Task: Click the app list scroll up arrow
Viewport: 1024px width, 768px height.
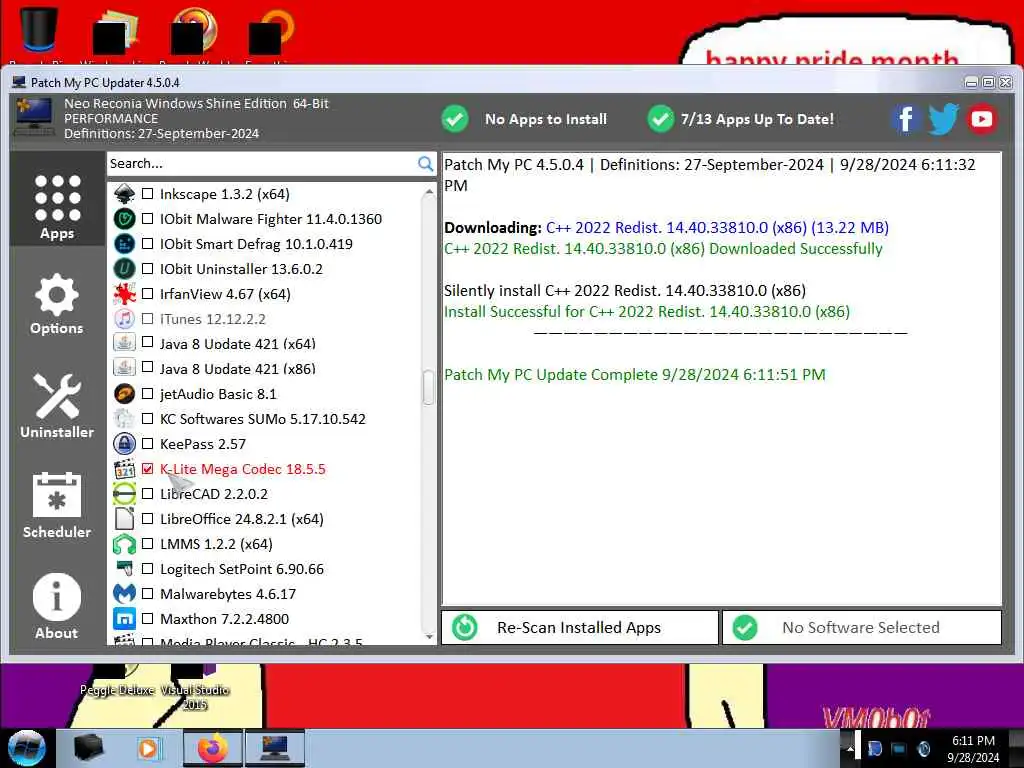Action: (x=428, y=192)
